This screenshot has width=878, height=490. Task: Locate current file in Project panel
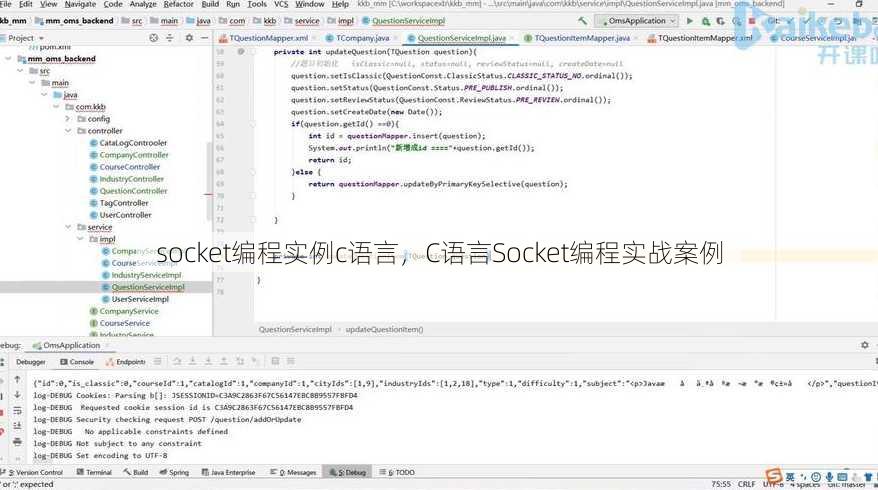[153, 38]
